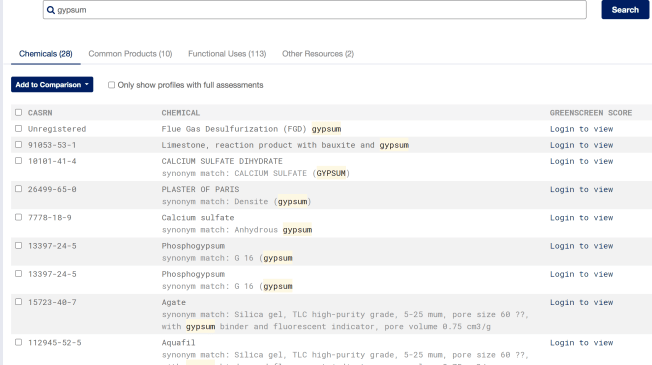
Task: Check the 112945-52-5 Aquafil row checkbox
Action: (x=18, y=342)
